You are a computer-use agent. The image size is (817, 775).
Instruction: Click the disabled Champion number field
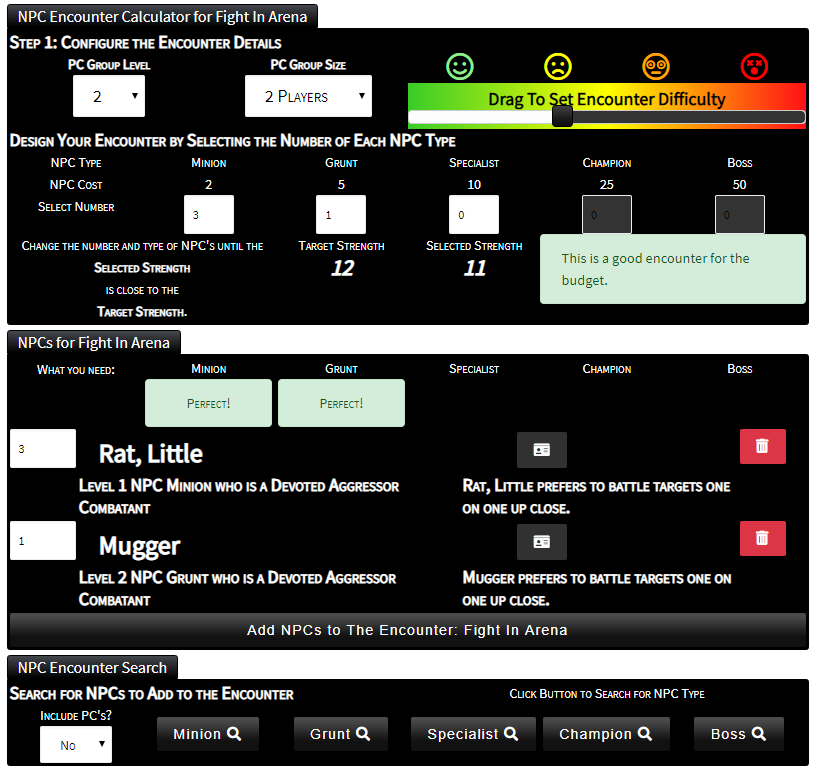point(606,214)
